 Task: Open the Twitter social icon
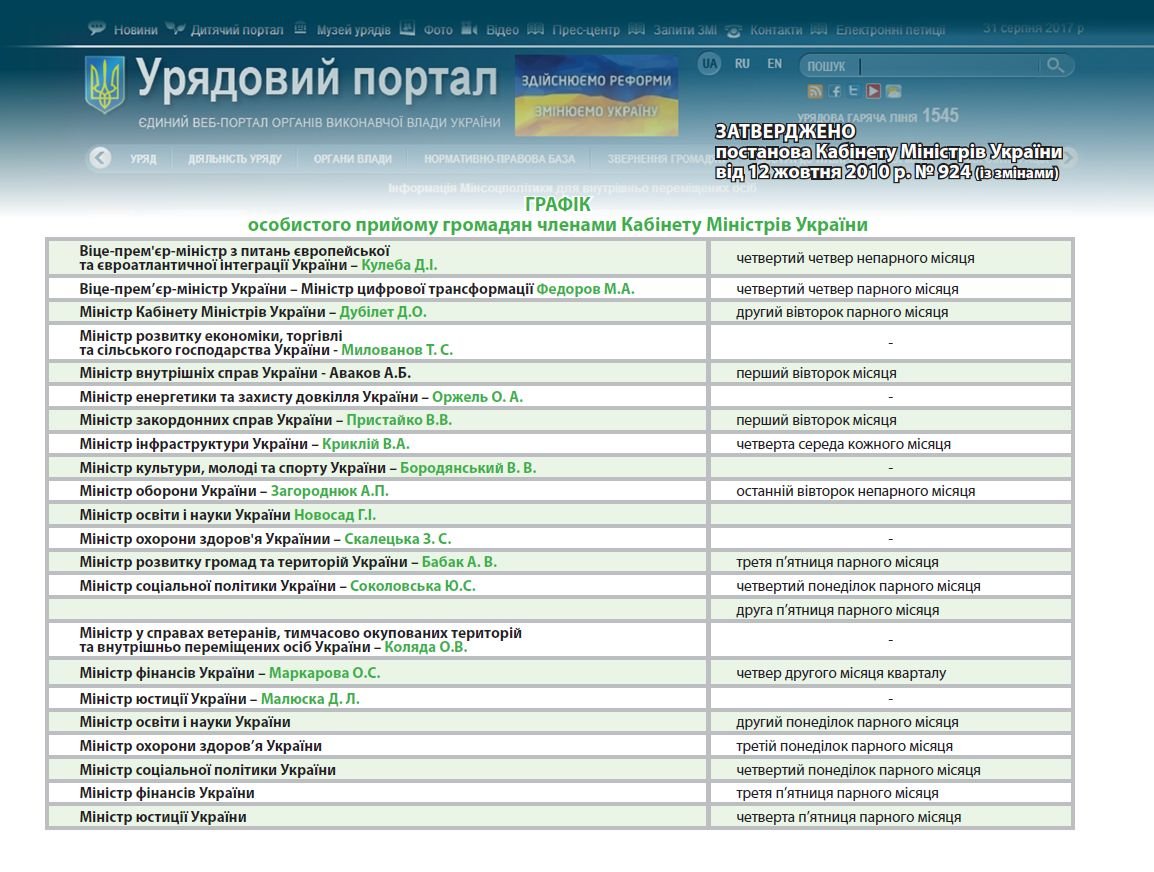point(853,91)
